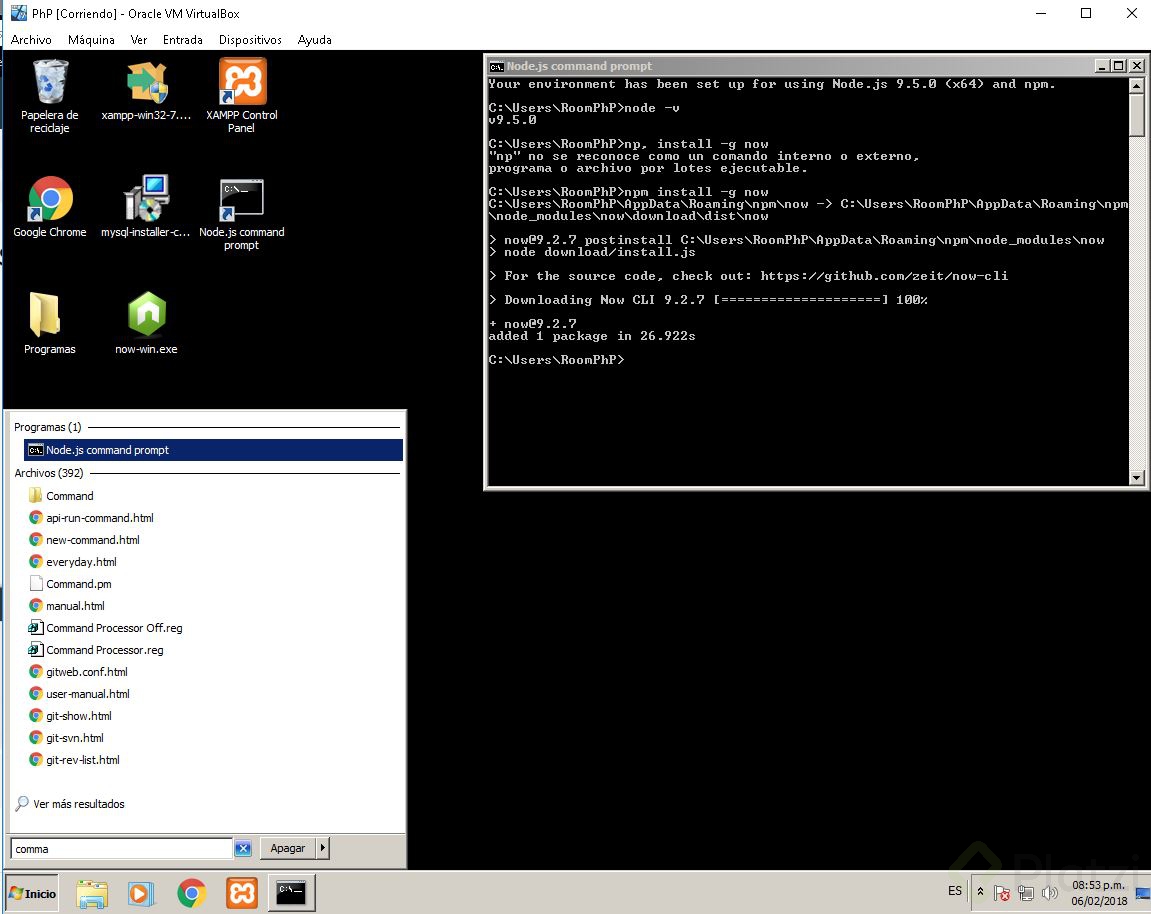Select the xampp-win32 installer desktop icon
1151x914 pixels.
point(146,91)
